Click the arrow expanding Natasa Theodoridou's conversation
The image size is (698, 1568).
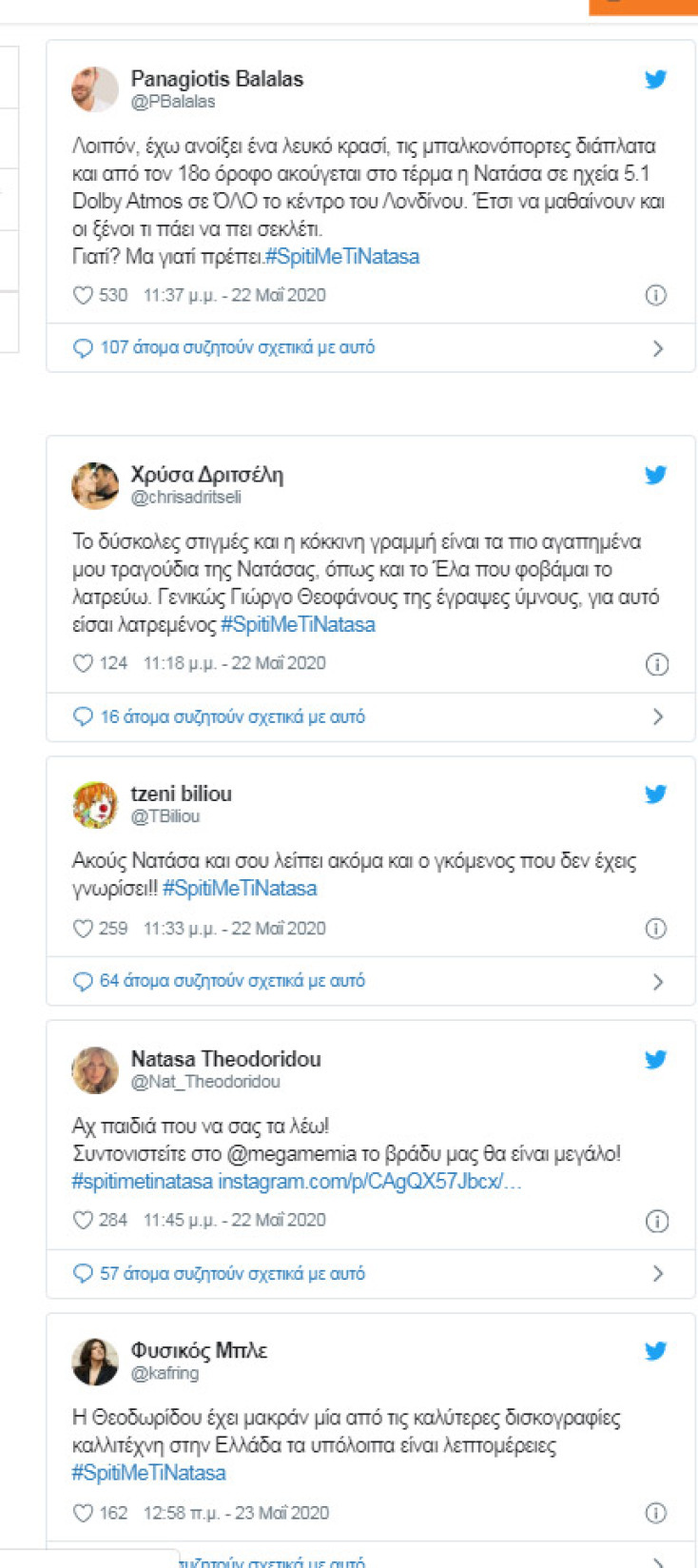[x=658, y=1272]
